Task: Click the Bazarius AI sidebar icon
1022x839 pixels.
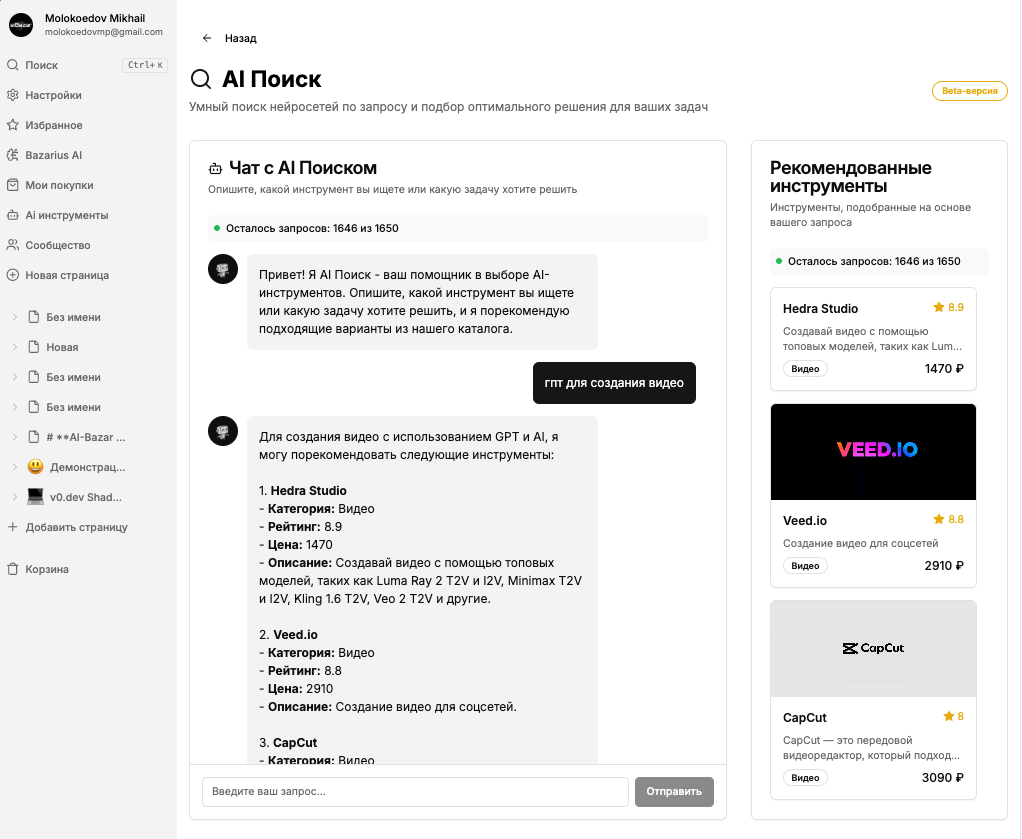Action: pos(13,155)
